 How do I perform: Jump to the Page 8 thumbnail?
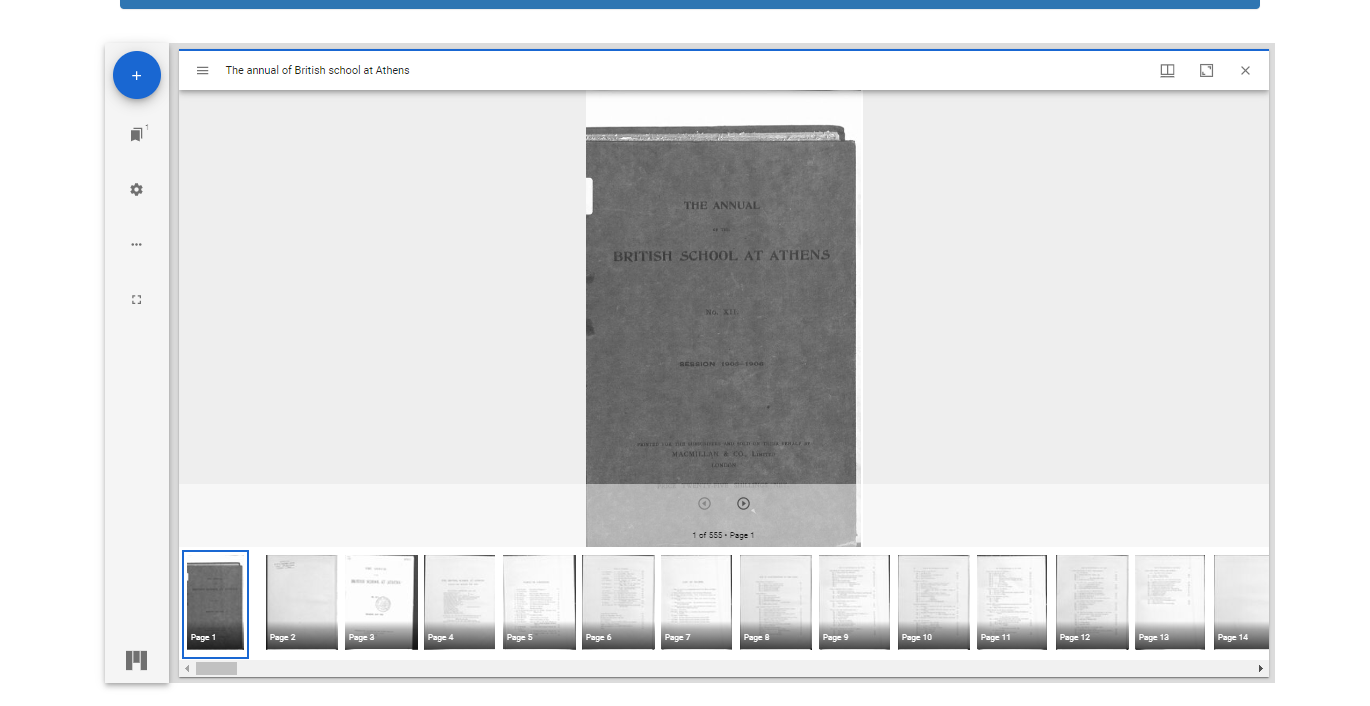point(776,603)
